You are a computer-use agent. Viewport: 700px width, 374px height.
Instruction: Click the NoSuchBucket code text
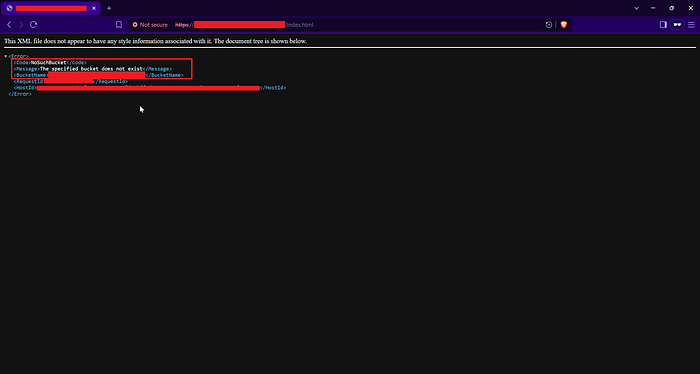click(x=48, y=62)
